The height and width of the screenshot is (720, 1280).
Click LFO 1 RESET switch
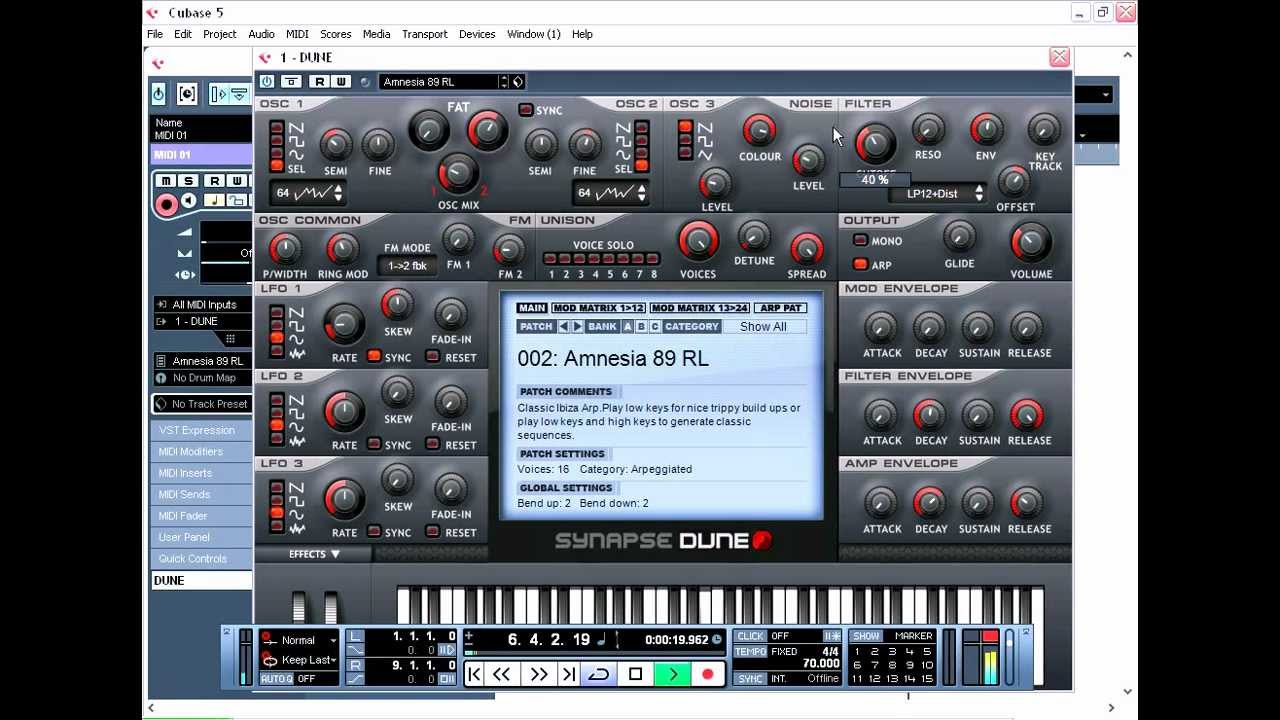tap(432, 357)
